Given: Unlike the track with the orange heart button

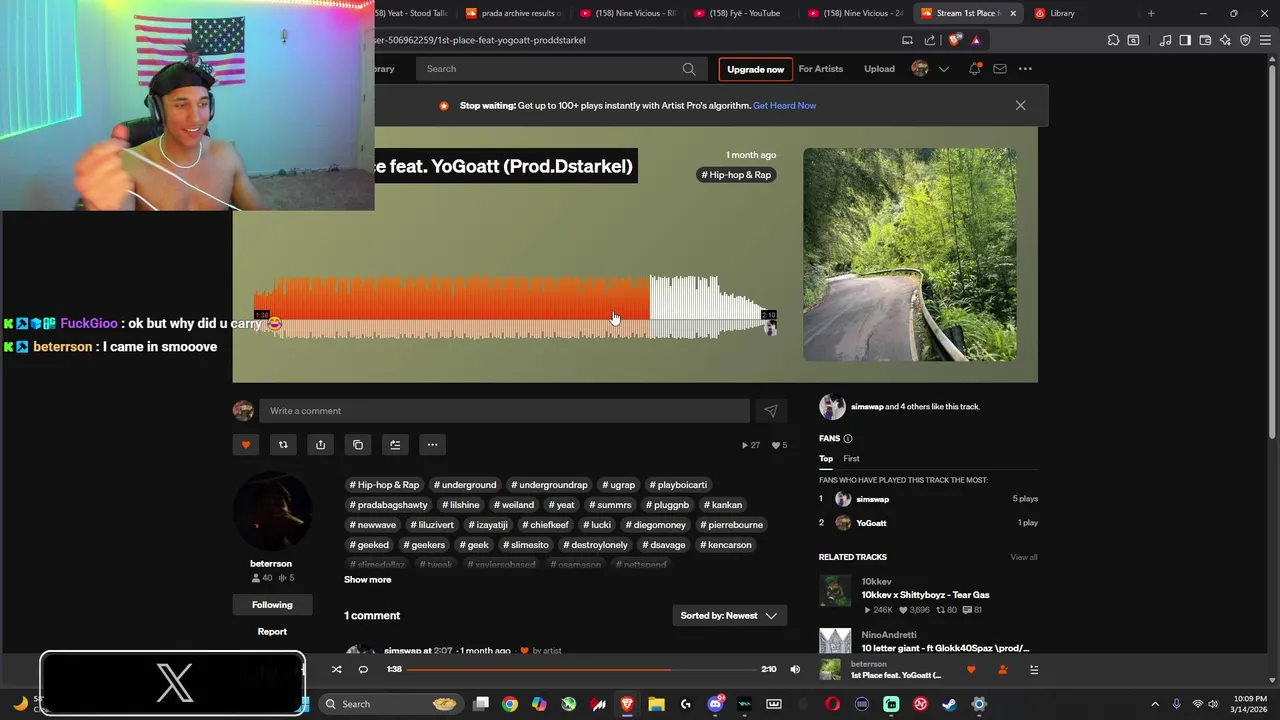Looking at the screenshot, I should coord(246,445).
